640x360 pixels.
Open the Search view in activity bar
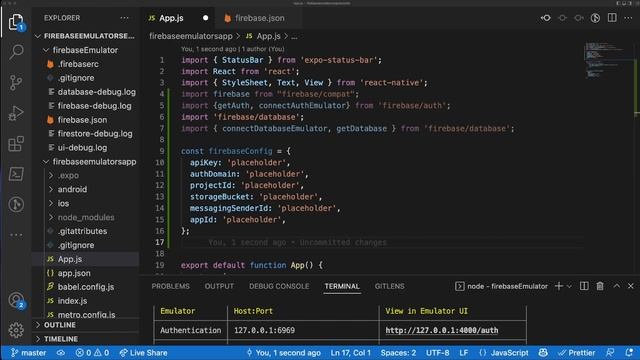(16, 52)
